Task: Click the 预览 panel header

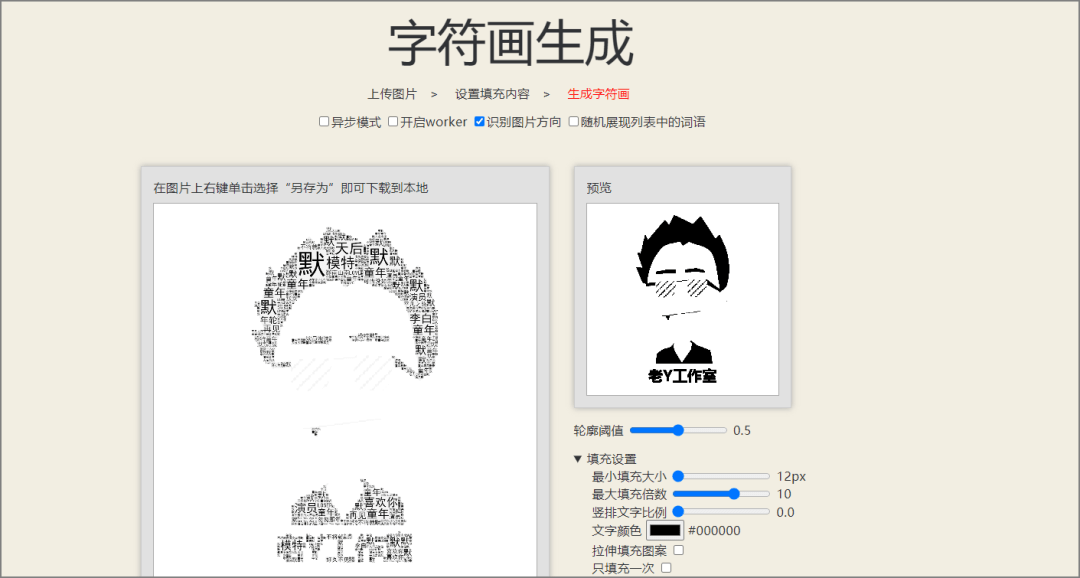Action: 600,185
